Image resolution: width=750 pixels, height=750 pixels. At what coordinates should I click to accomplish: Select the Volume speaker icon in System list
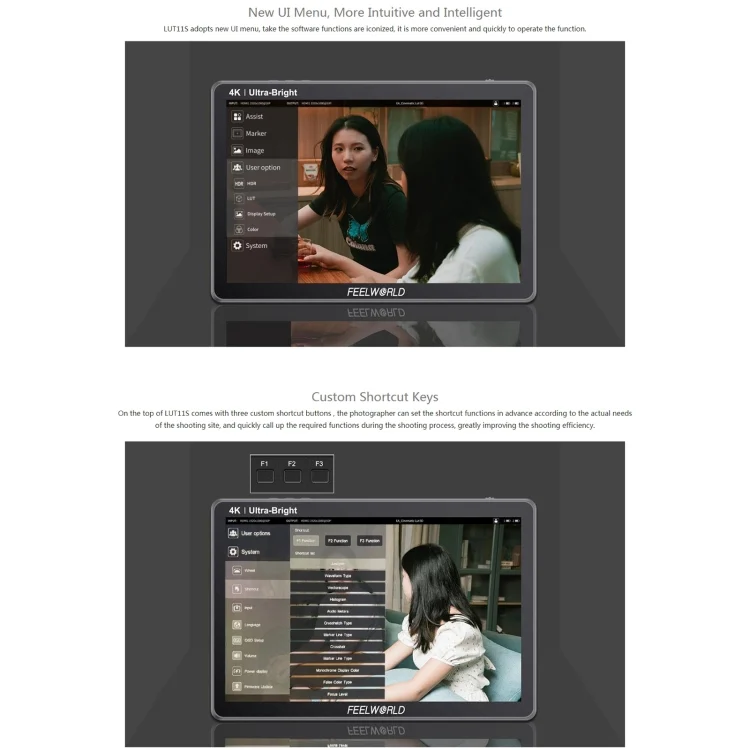click(237, 656)
